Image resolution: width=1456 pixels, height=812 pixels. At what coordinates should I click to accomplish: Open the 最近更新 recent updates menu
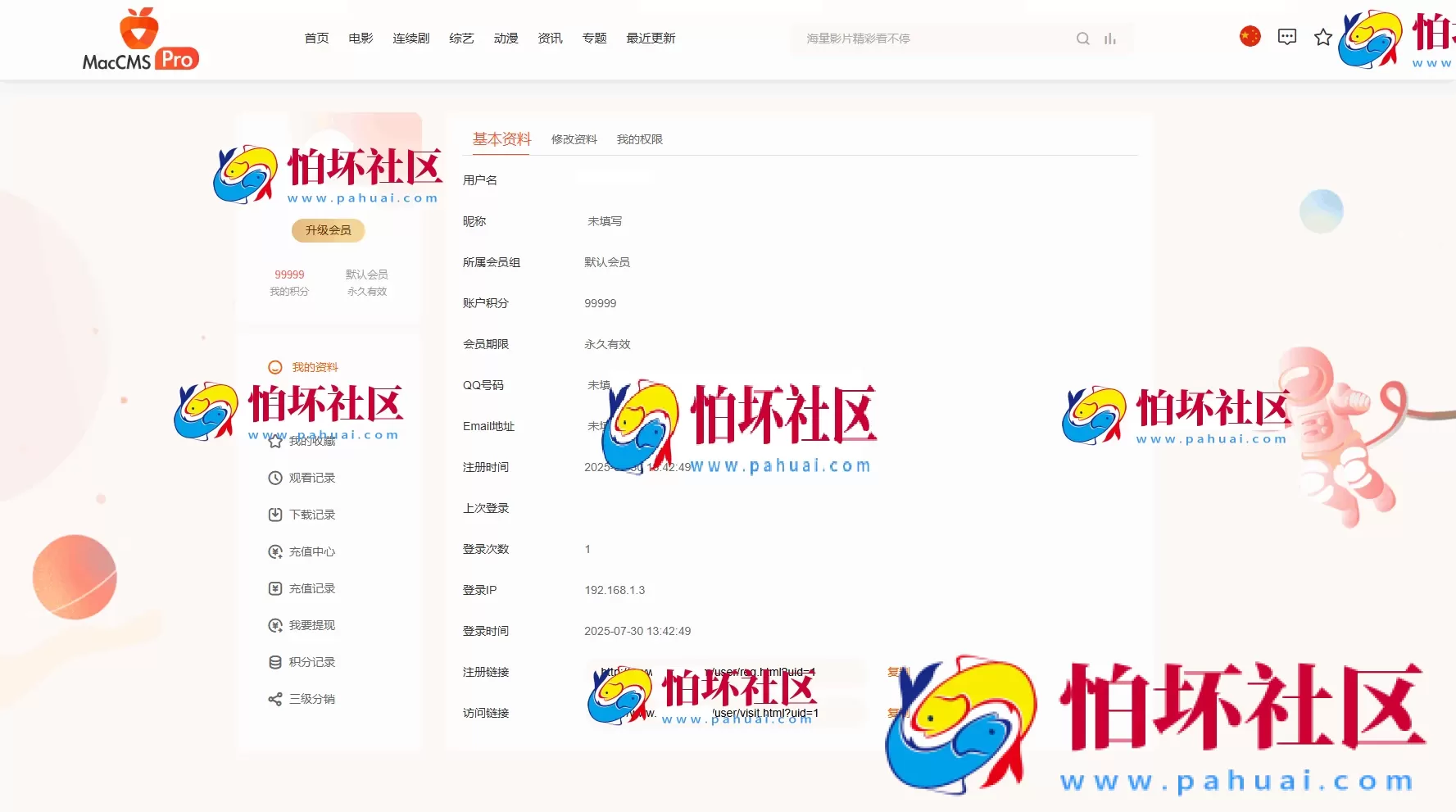point(651,38)
